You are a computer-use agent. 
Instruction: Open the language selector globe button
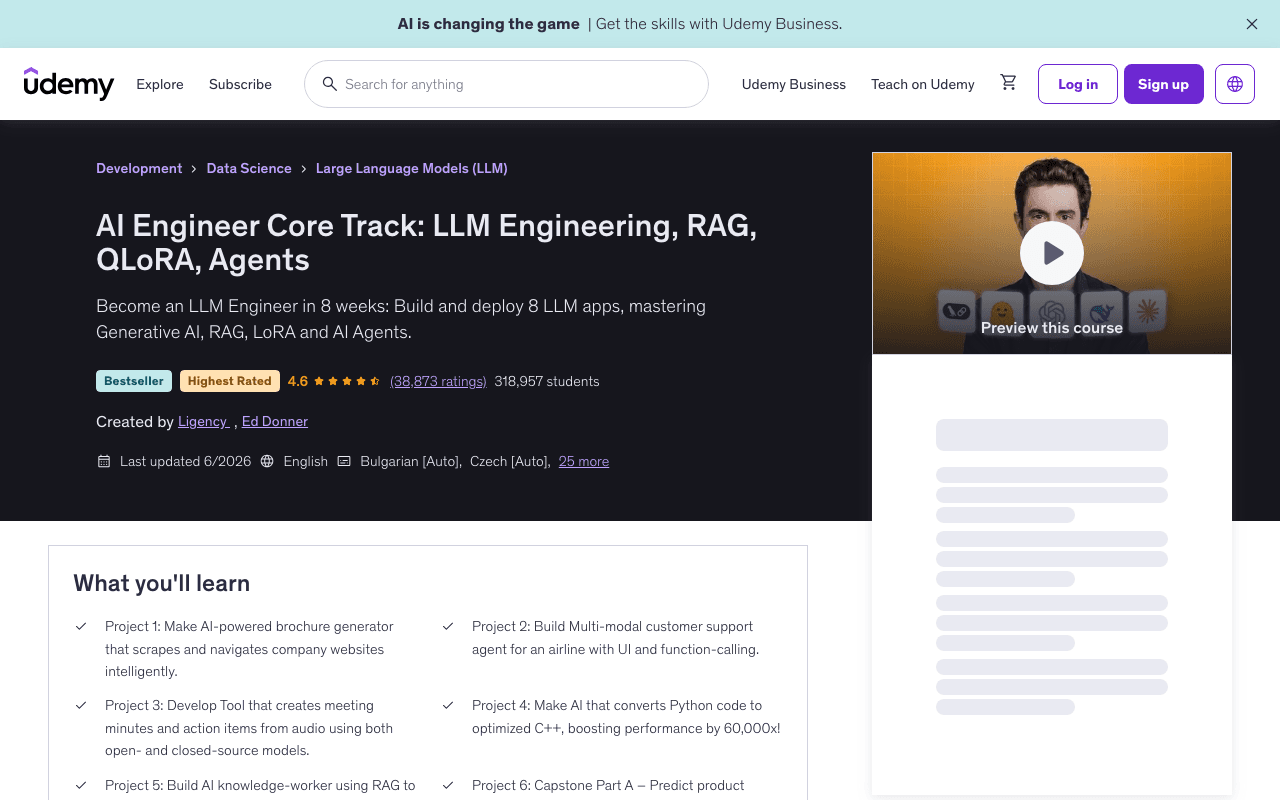click(1235, 84)
